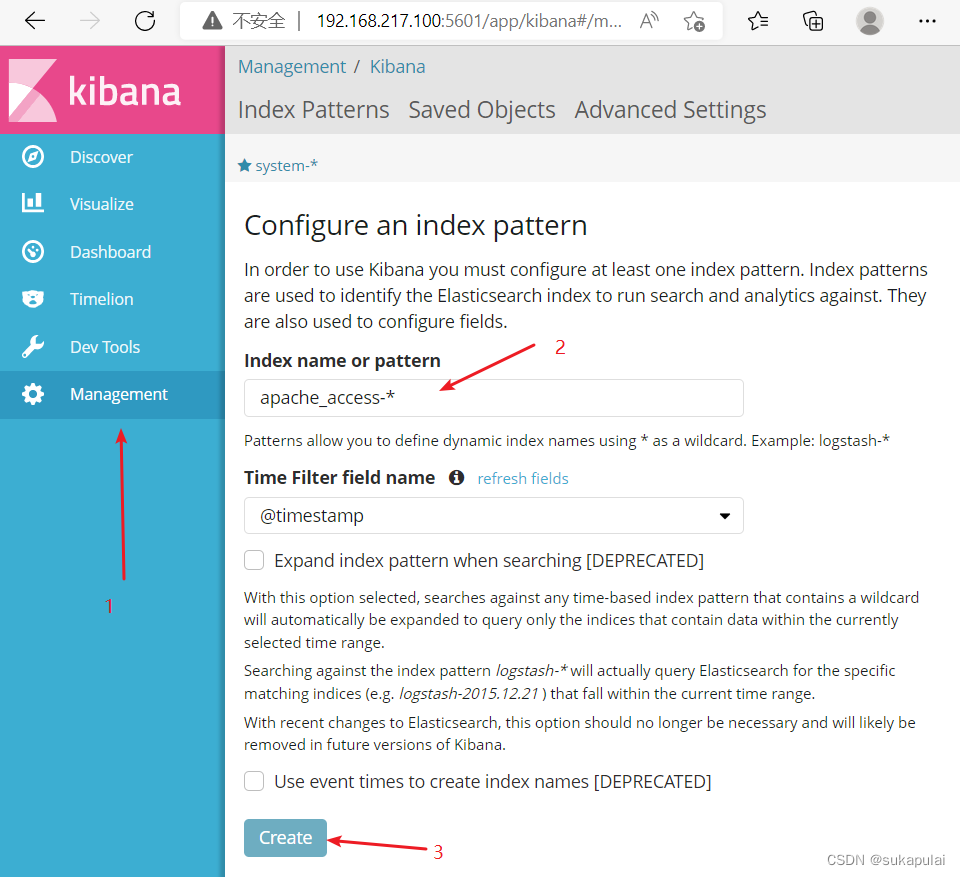
Task: Click the Management breadcrumb link
Action: pos(292,67)
